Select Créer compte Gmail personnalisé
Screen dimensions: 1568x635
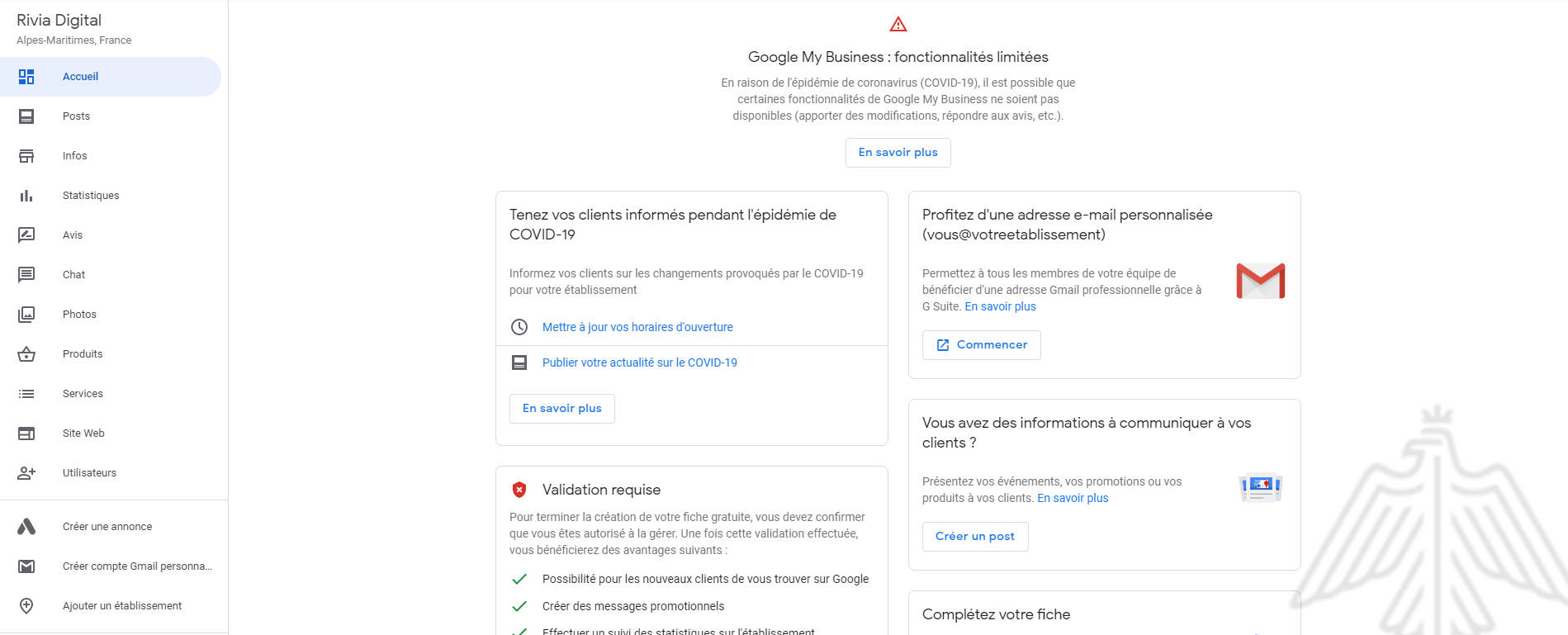[x=111, y=566]
